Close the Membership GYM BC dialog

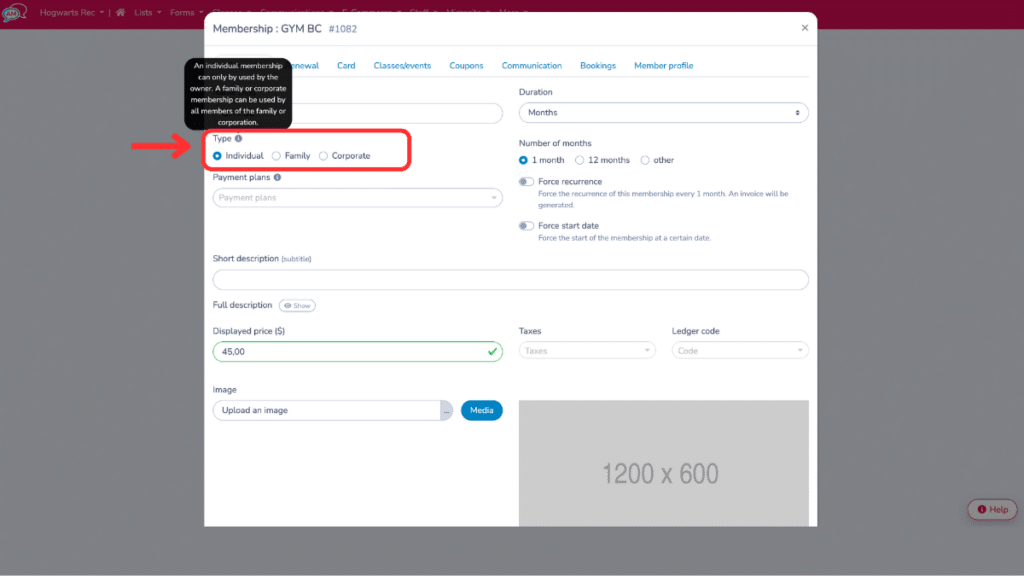click(x=805, y=28)
